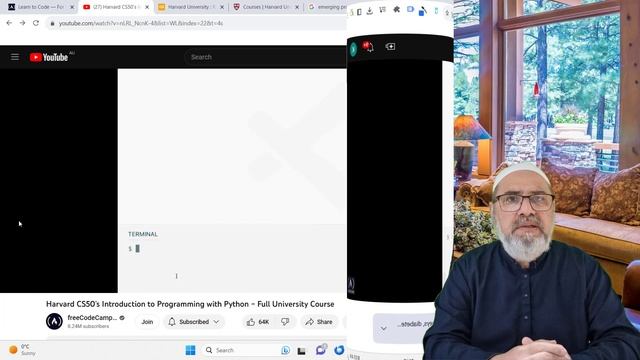Open the YouTube Create video icon
This screenshot has height=360, width=640.
(390, 47)
